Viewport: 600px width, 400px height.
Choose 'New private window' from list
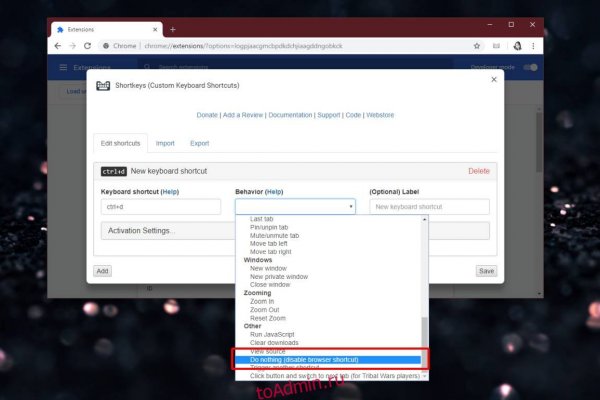point(279,276)
